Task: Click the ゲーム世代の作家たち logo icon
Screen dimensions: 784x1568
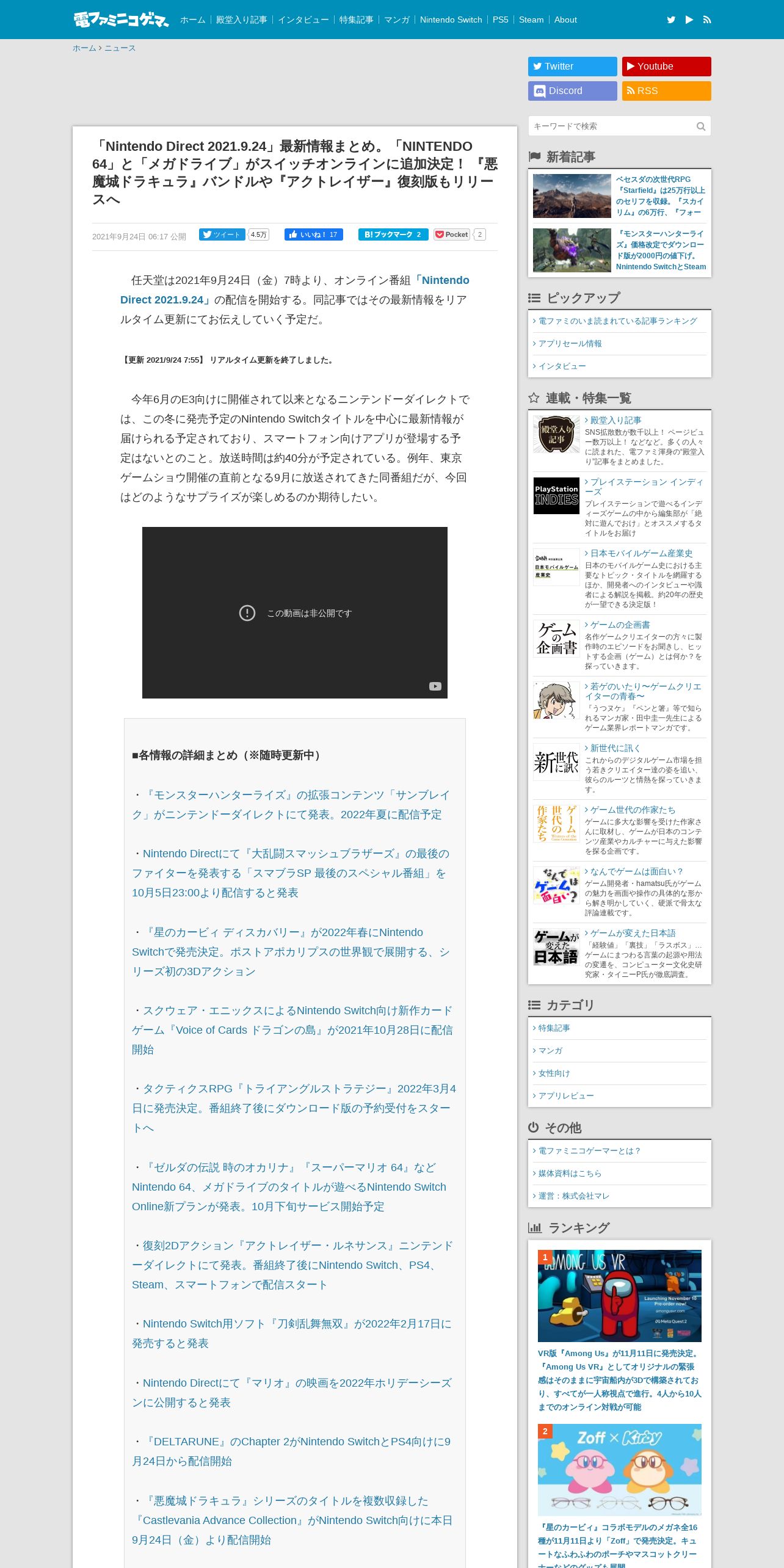Action: click(556, 824)
